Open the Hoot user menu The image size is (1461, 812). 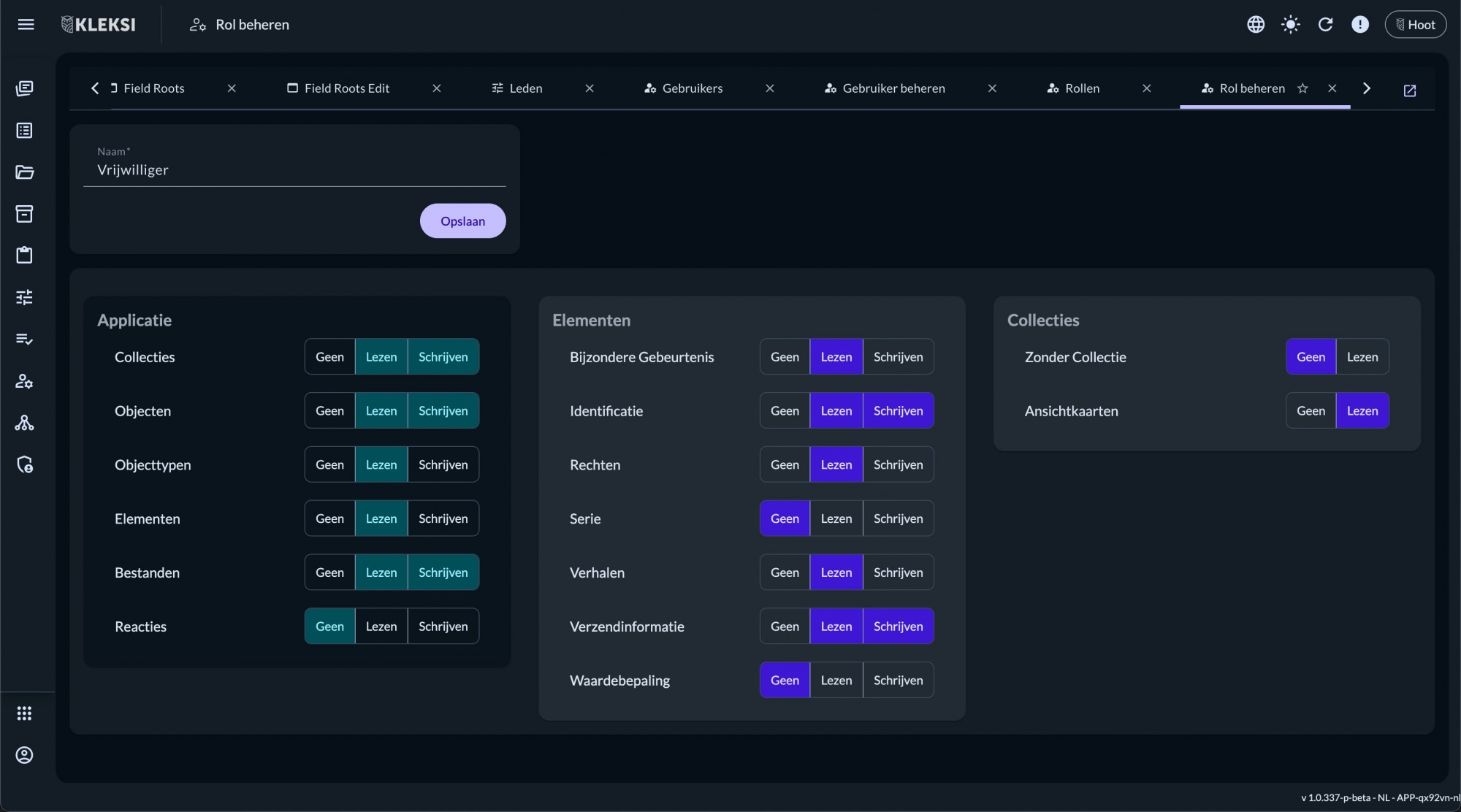point(1415,25)
